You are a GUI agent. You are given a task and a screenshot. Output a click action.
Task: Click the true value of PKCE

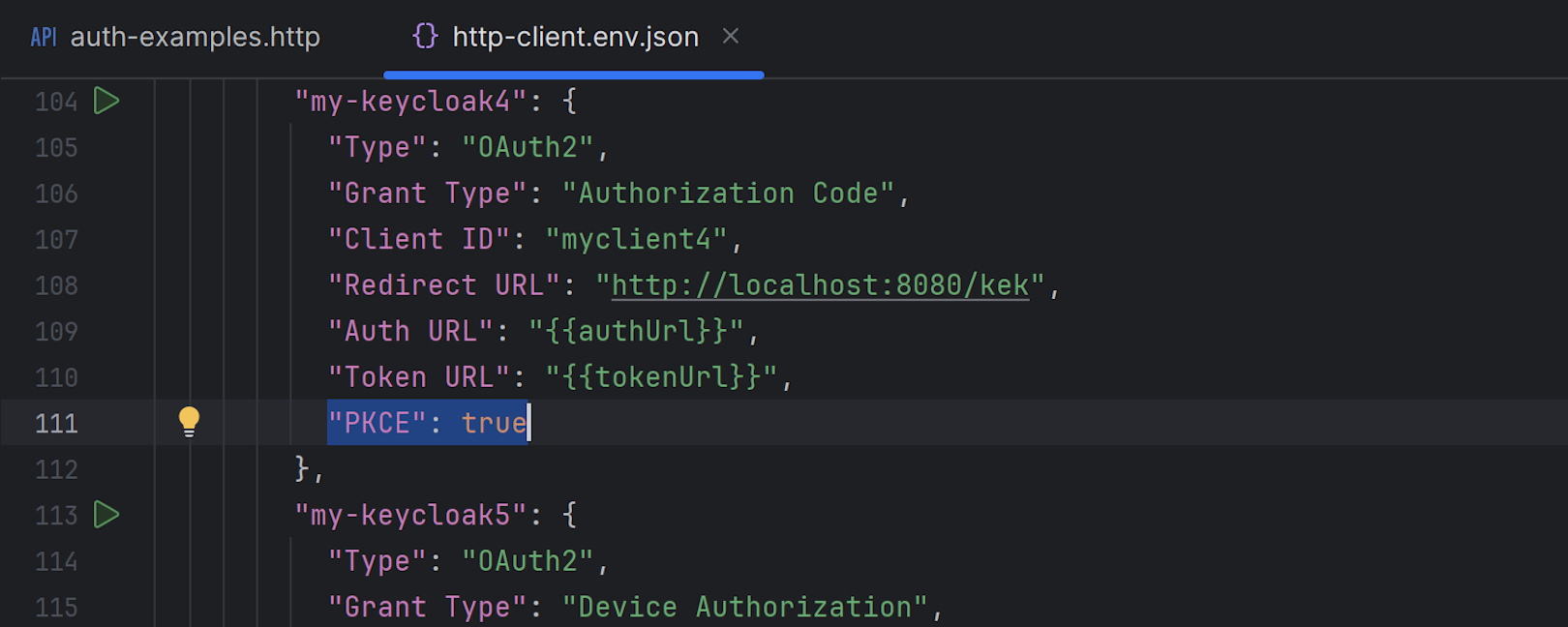[494, 423]
